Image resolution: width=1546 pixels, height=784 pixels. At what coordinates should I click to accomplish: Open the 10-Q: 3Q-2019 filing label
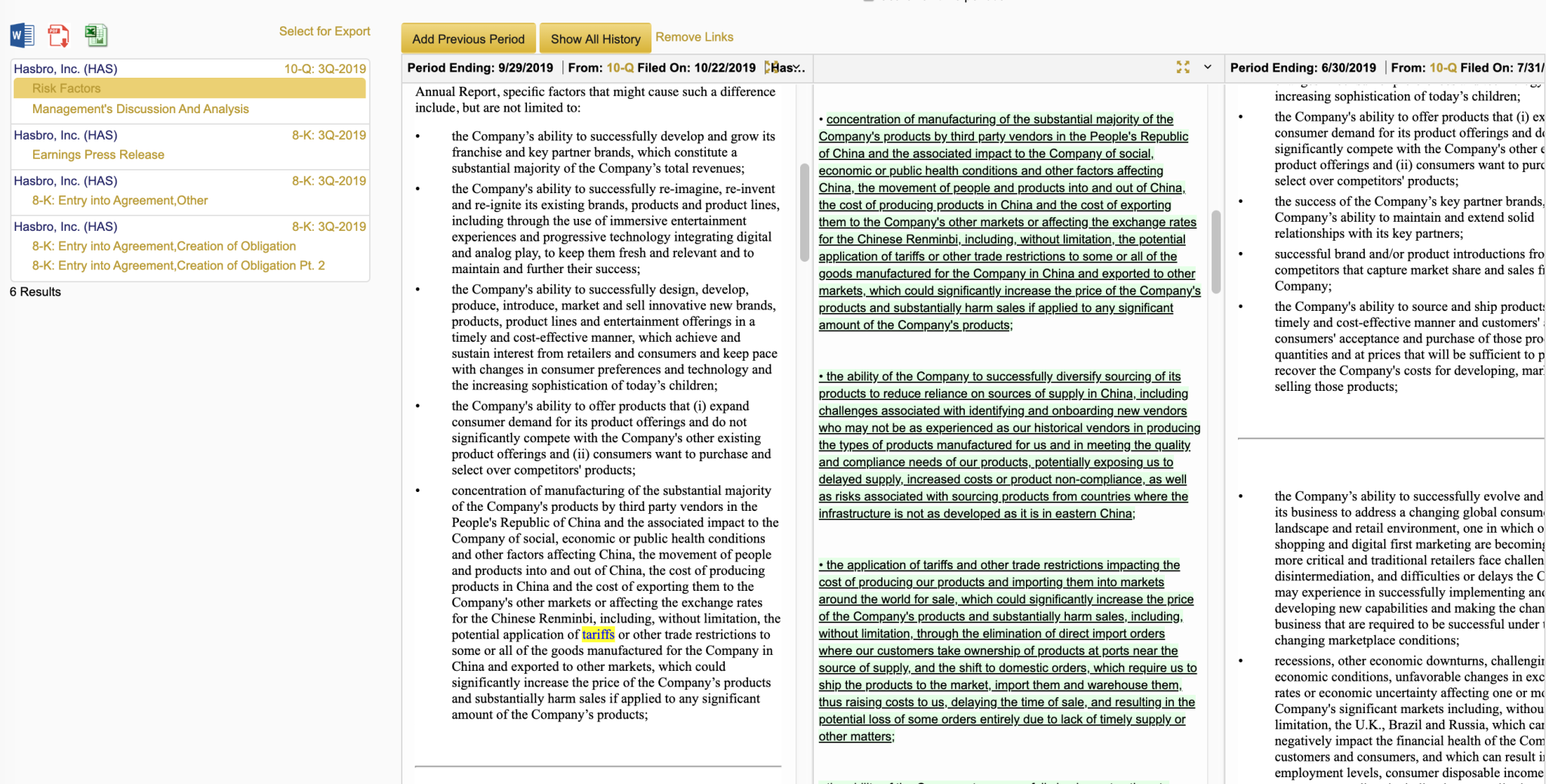[x=325, y=69]
